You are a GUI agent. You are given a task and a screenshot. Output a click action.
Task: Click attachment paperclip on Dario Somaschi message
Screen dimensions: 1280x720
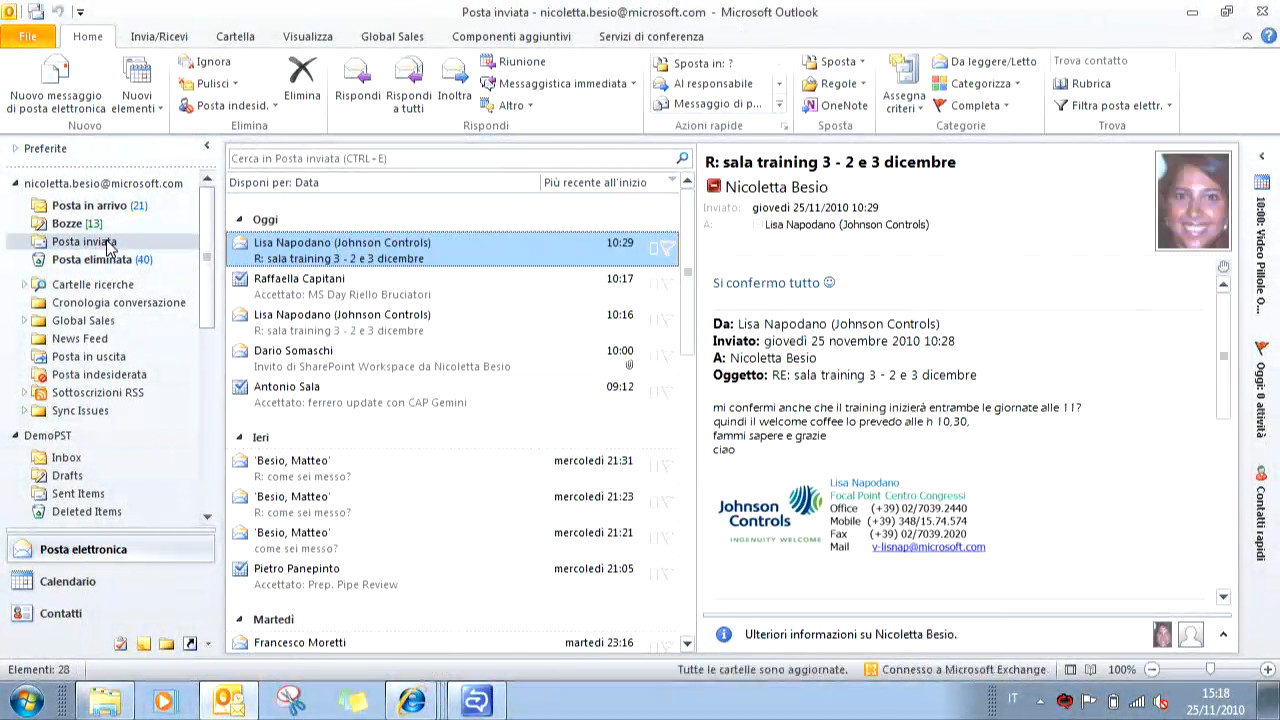629,365
